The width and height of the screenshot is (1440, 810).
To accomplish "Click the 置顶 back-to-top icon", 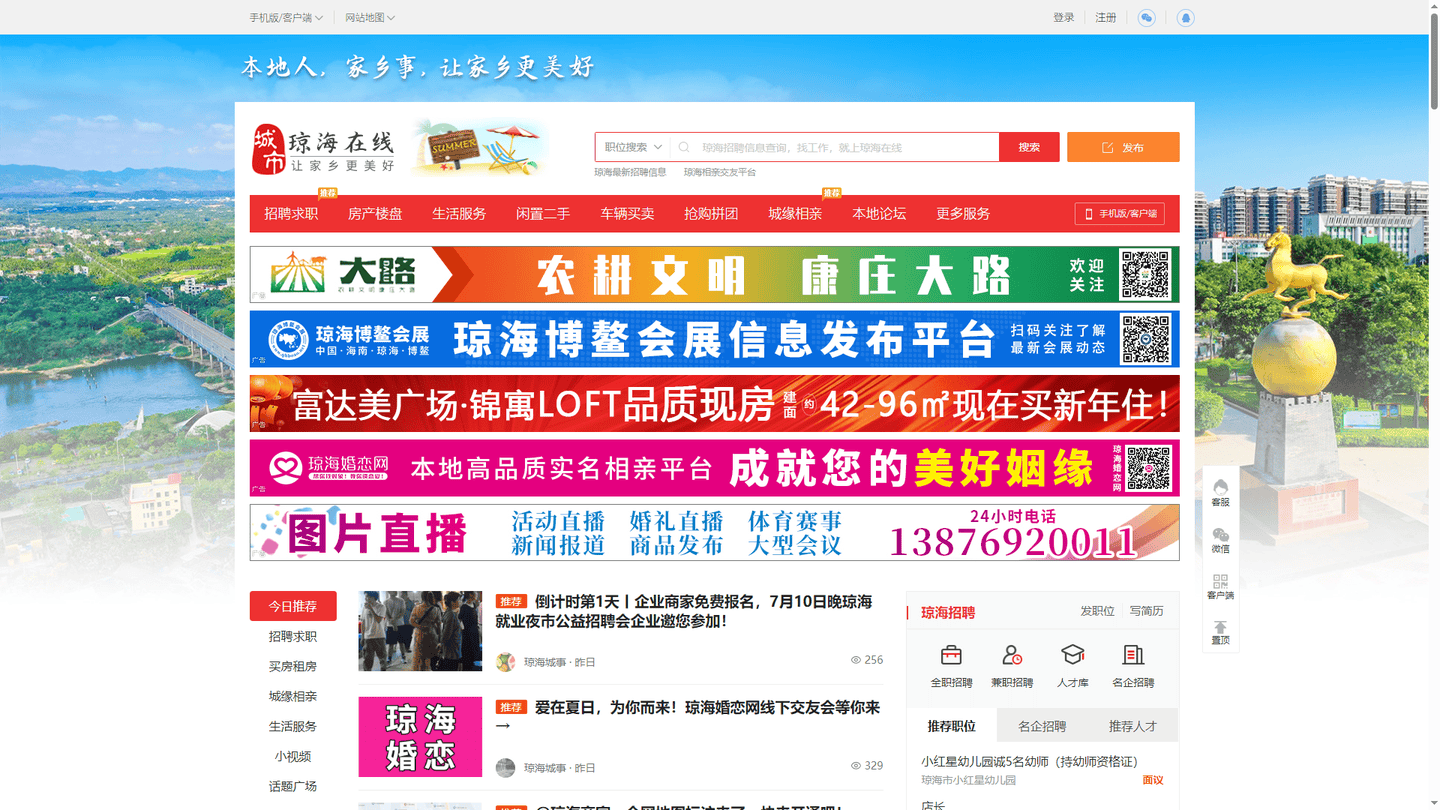I will pos(1220,632).
